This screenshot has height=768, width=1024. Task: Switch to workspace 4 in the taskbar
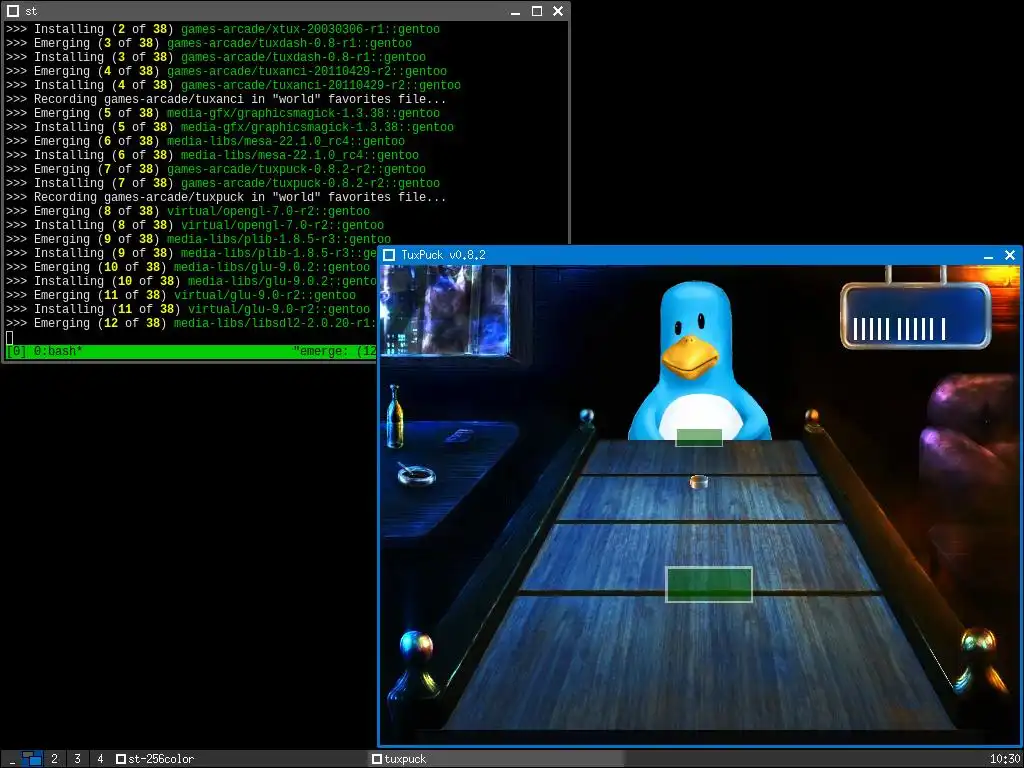[x=100, y=759]
